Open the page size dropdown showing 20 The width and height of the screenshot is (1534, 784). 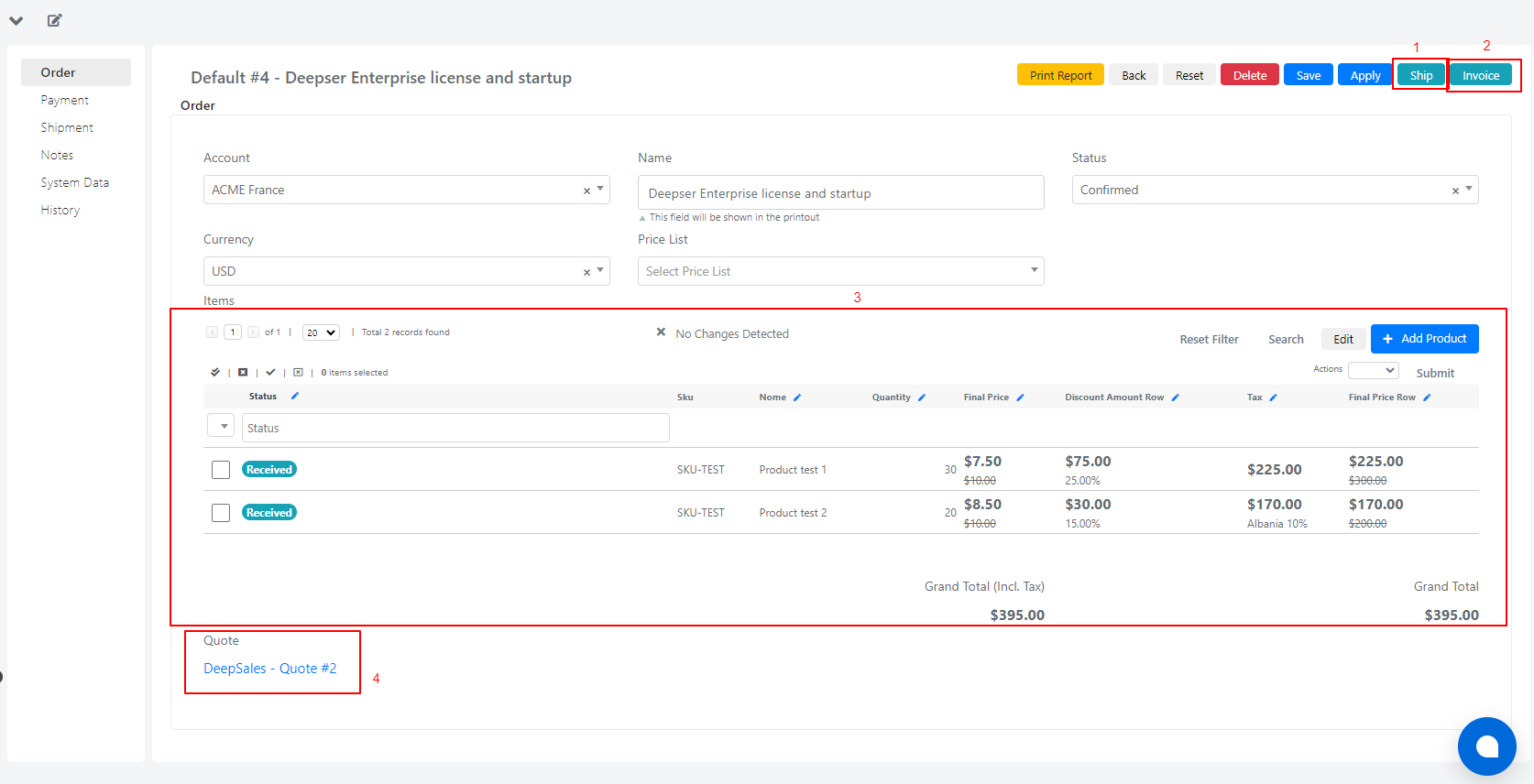[321, 332]
